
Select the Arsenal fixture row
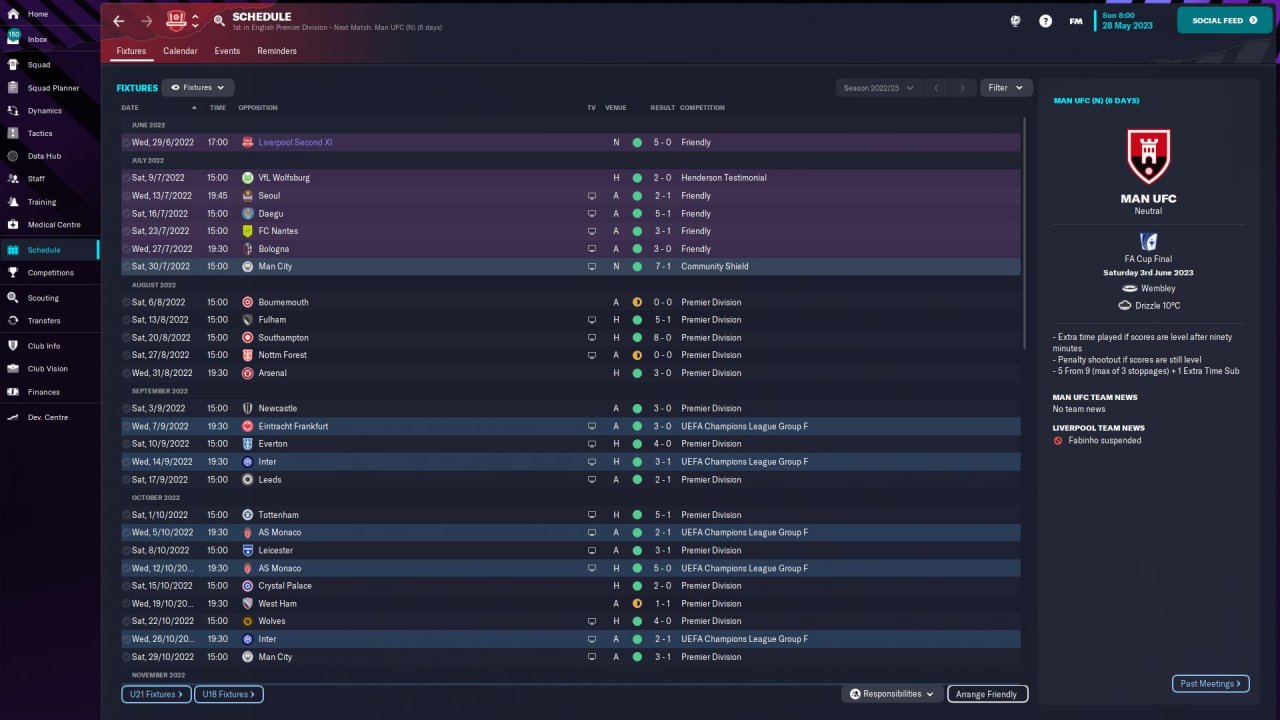pyautogui.click(x=571, y=373)
